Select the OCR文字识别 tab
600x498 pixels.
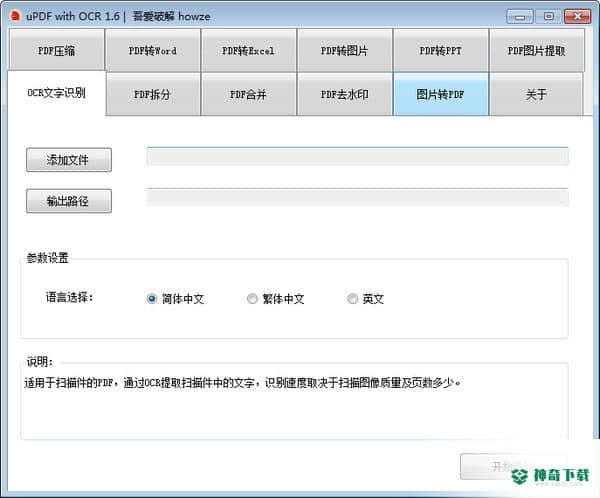pyautogui.click(x=56, y=93)
